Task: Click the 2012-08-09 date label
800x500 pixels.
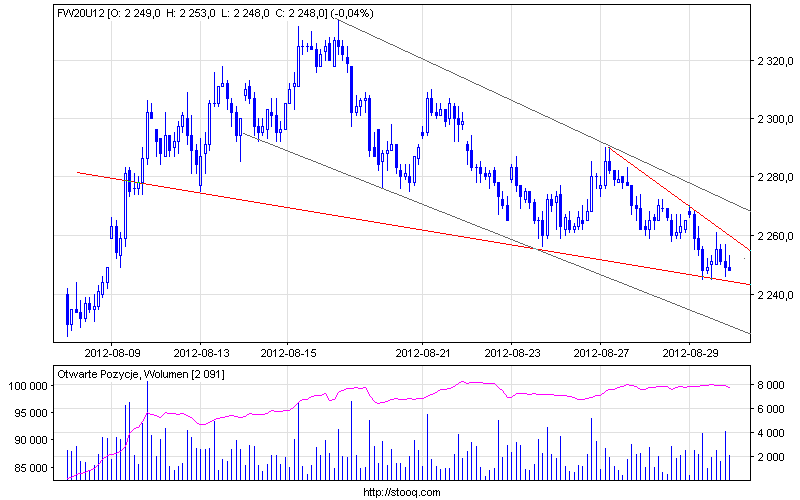Action: click(112, 353)
